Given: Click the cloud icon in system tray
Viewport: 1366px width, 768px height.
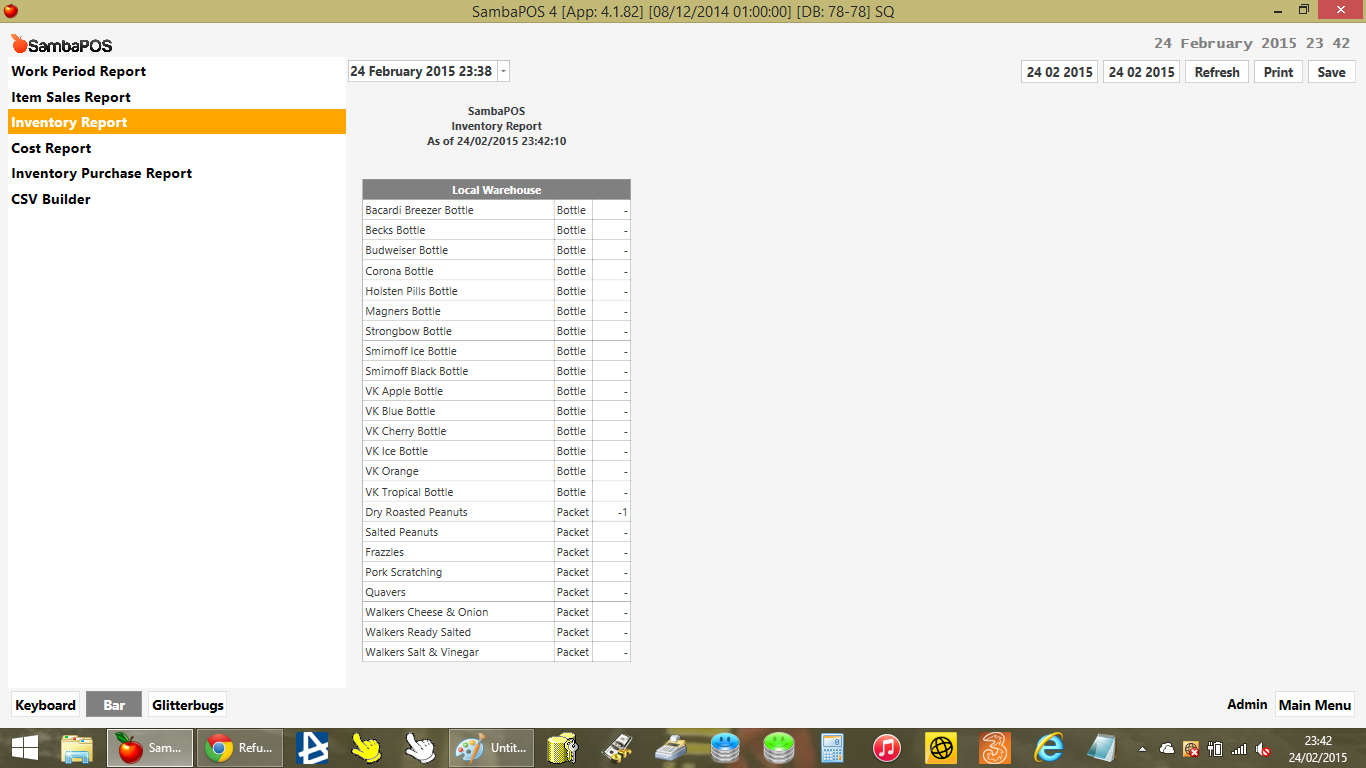Looking at the screenshot, I should pyautogui.click(x=1167, y=748).
